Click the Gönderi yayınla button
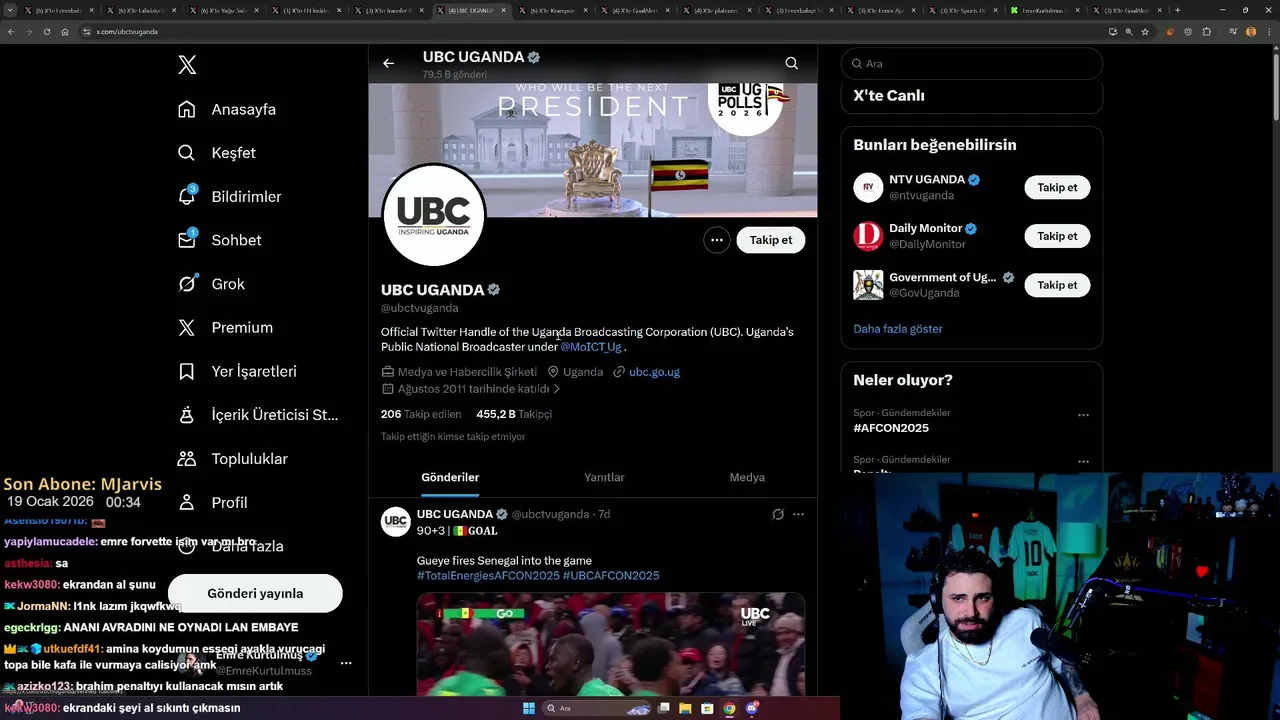 (x=255, y=593)
